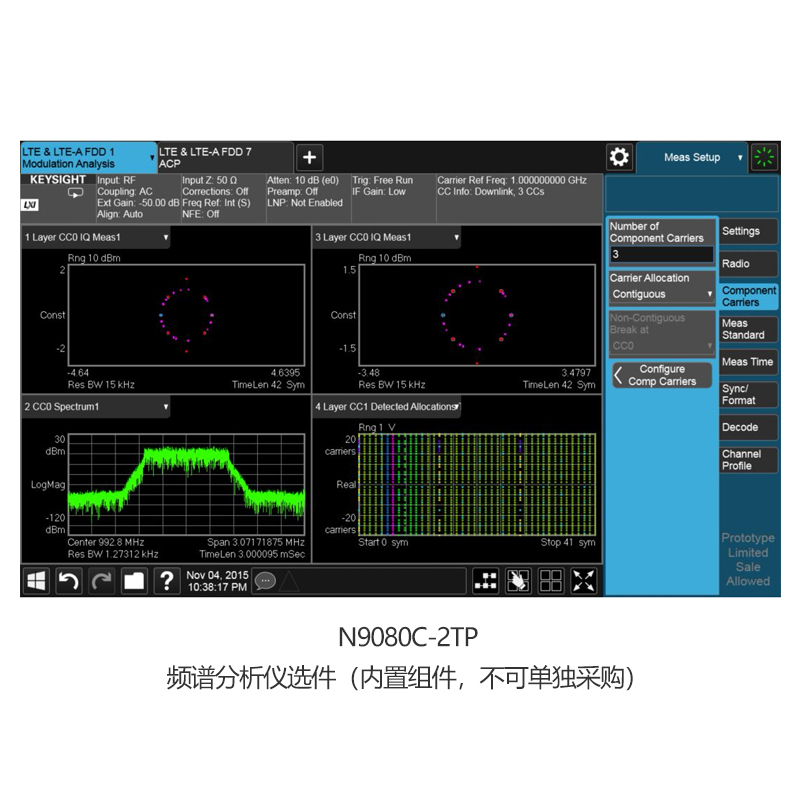Open the Meas Standard side tab

click(x=748, y=329)
